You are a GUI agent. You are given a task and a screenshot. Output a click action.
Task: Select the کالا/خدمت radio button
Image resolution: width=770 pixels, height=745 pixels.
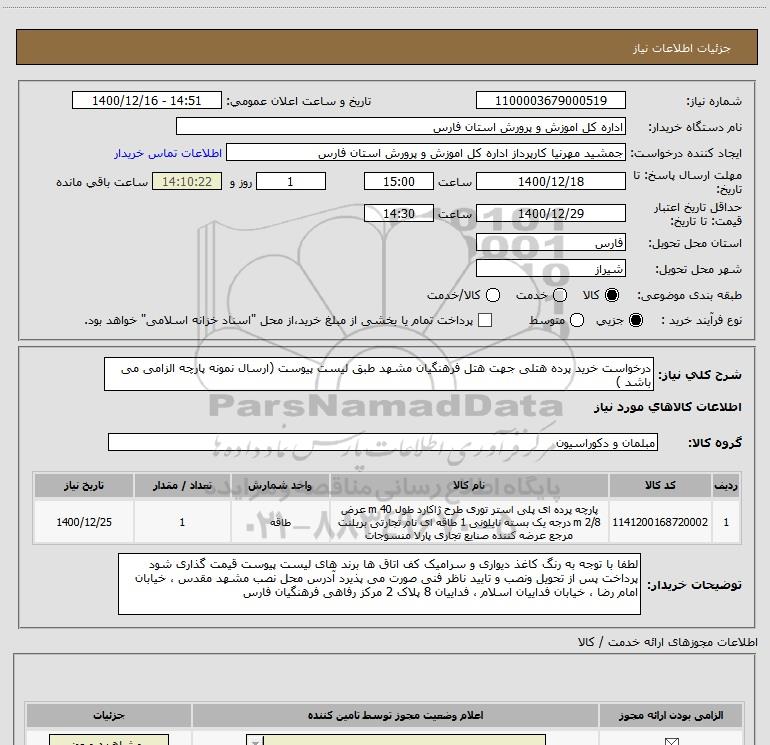[x=493, y=295]
